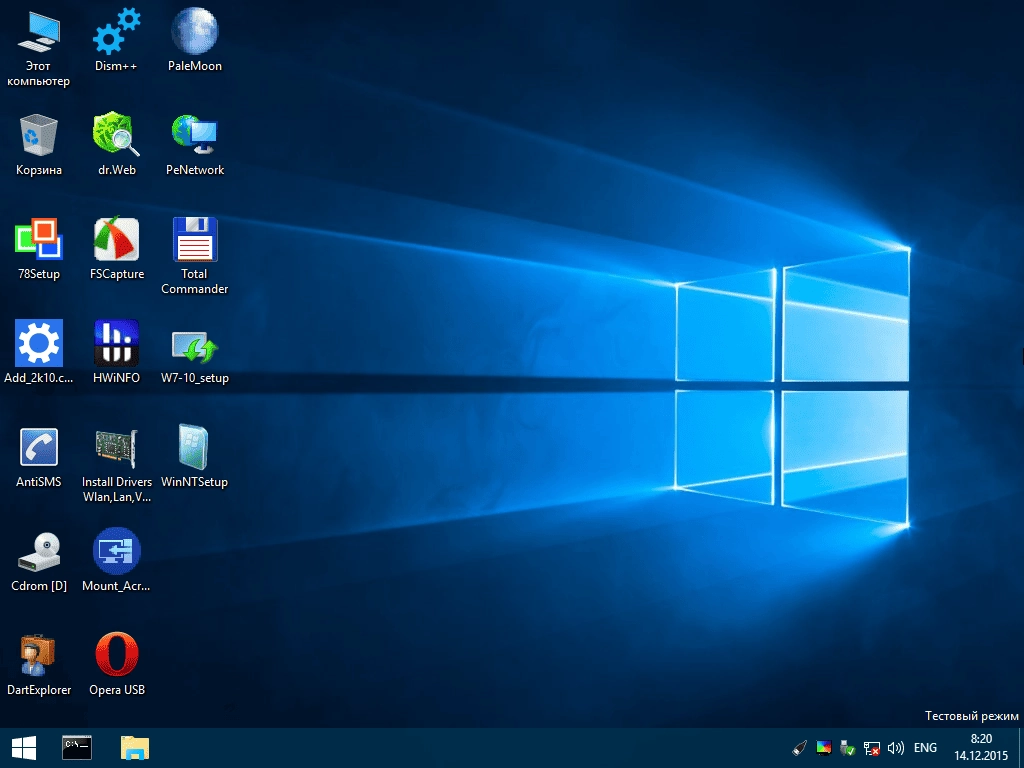Open File Explorer from the taskbar

click(x=135, y=748)
